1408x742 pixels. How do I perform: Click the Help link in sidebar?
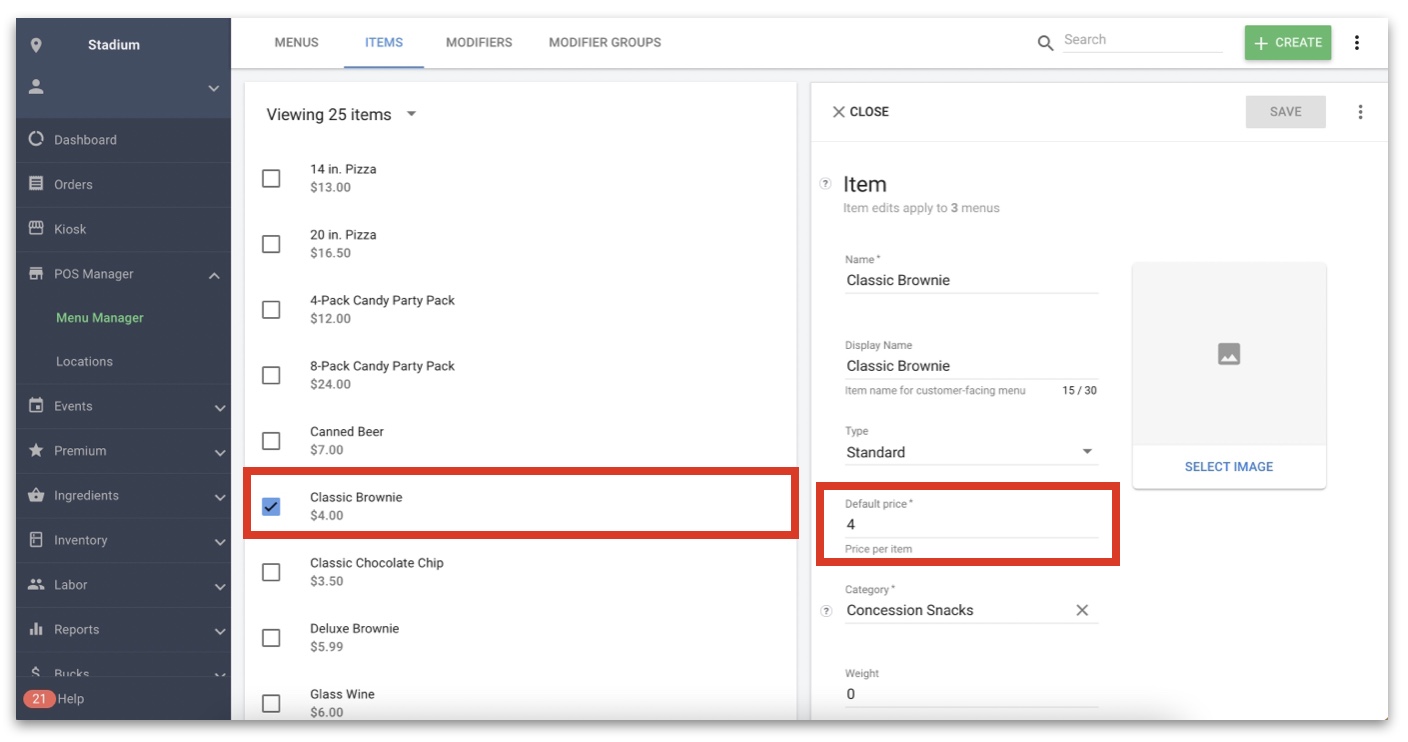(71, 699)
